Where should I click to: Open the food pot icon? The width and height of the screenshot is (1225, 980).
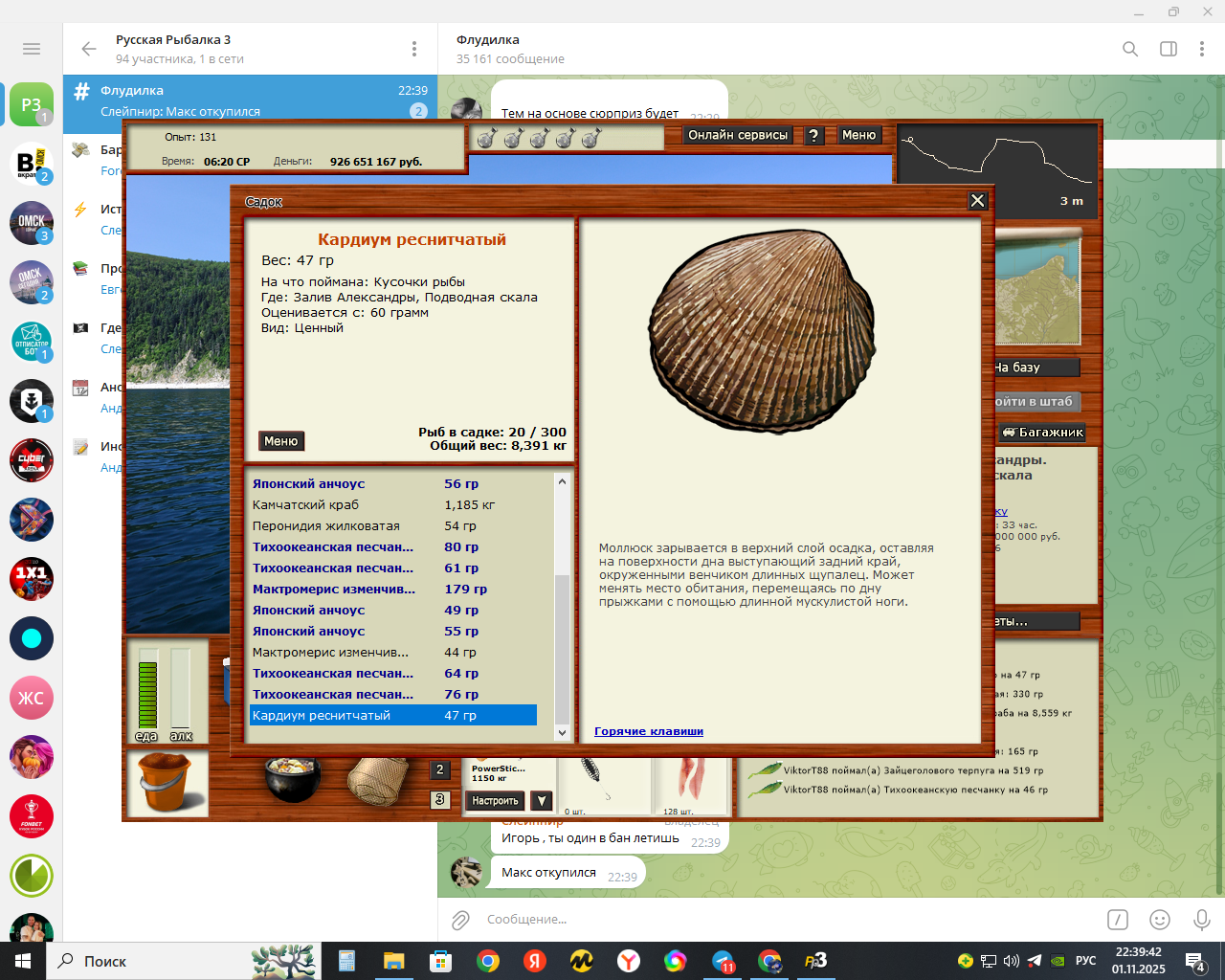click(x=291, y=779)
